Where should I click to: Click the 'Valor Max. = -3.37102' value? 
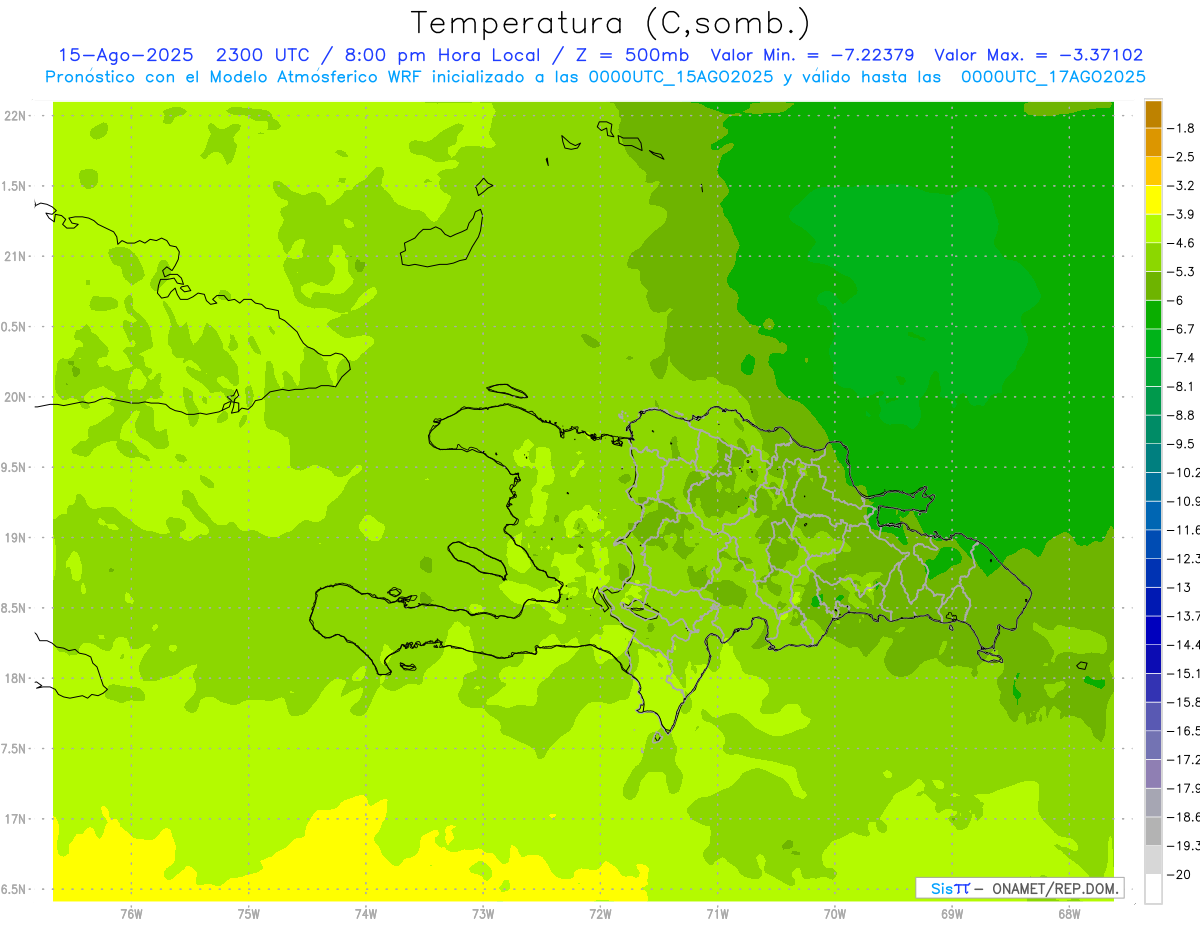pyautogui.click(x=1039, y=55)
